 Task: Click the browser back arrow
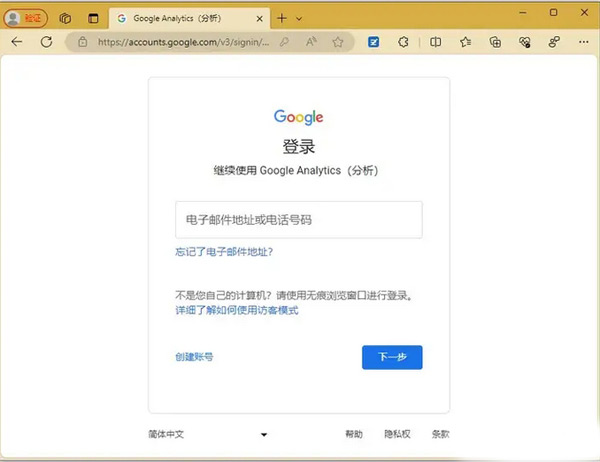pyautogui.click(x=17, y=42)
